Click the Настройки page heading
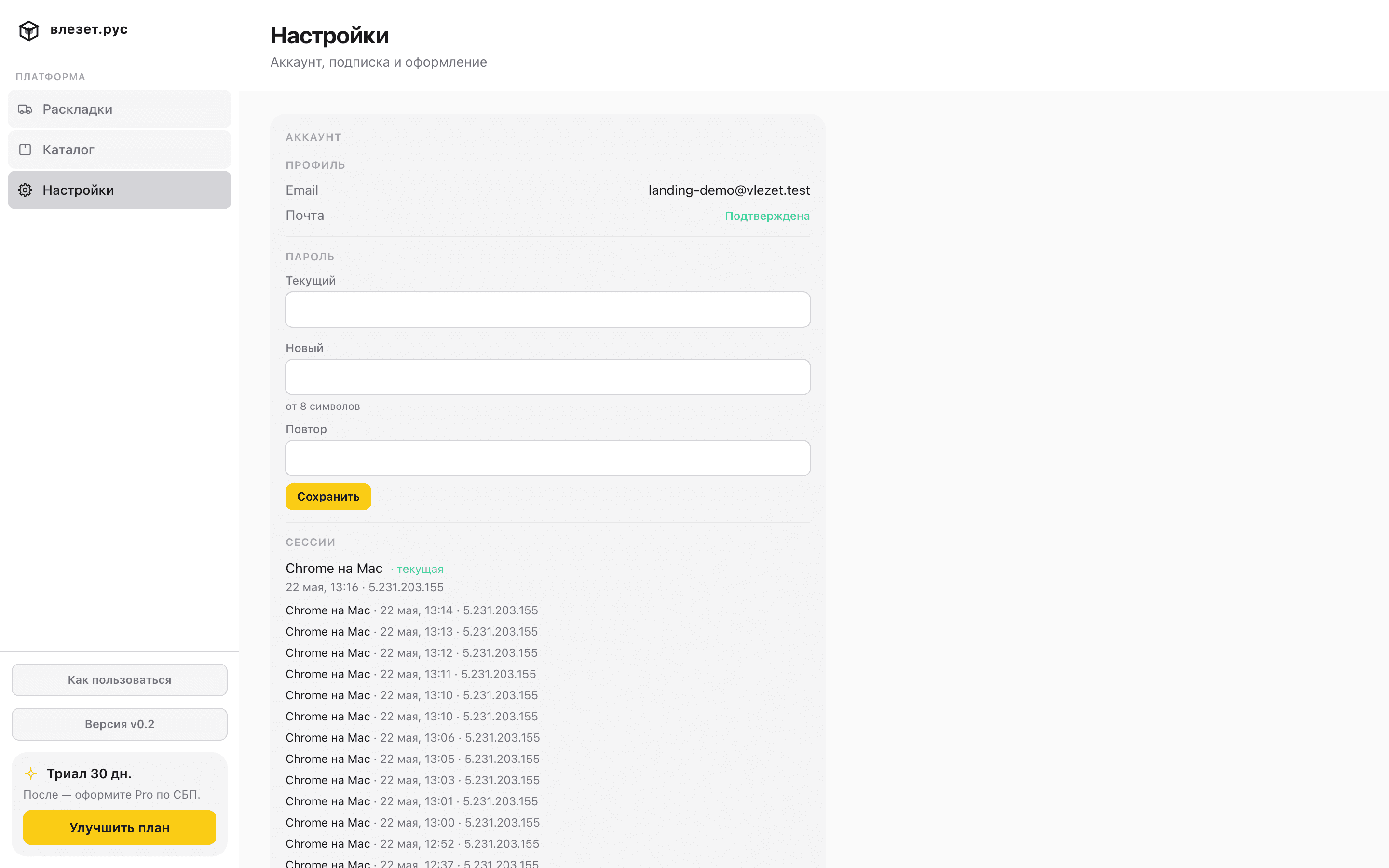The height and width of the screenshot is (868, 1389). (329, 36)
